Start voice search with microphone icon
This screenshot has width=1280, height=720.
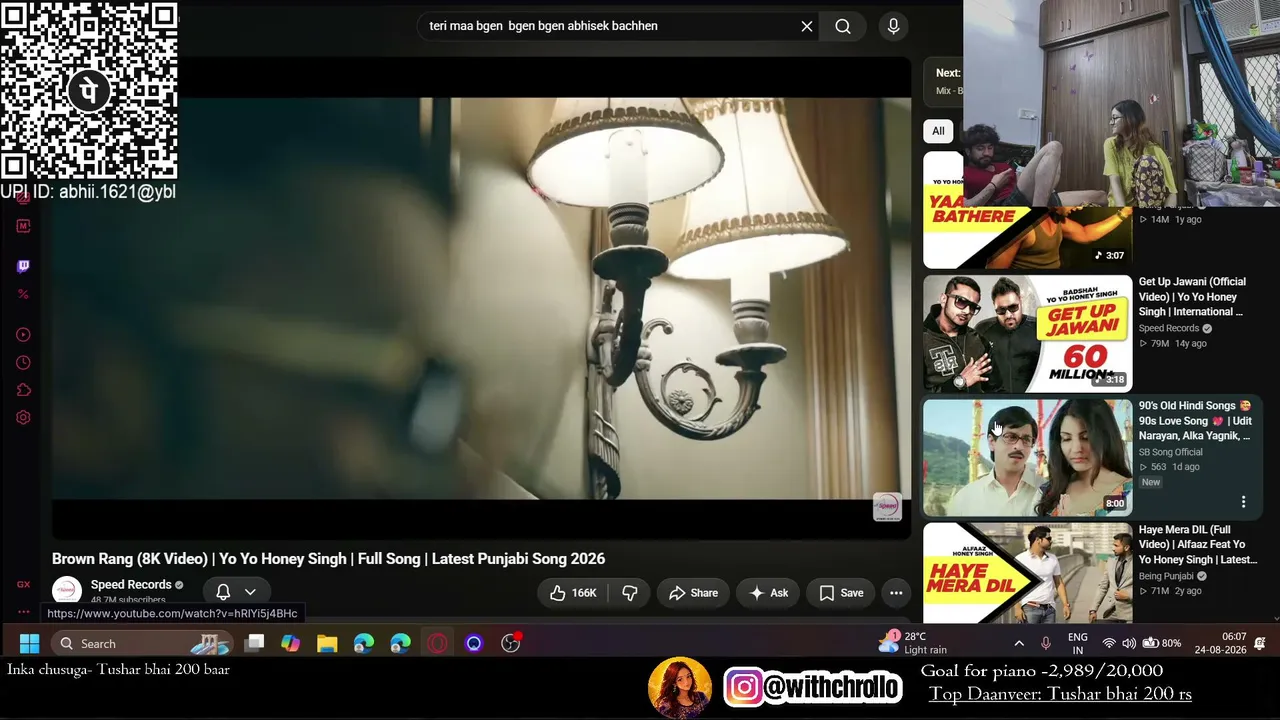tap(894, 26)
